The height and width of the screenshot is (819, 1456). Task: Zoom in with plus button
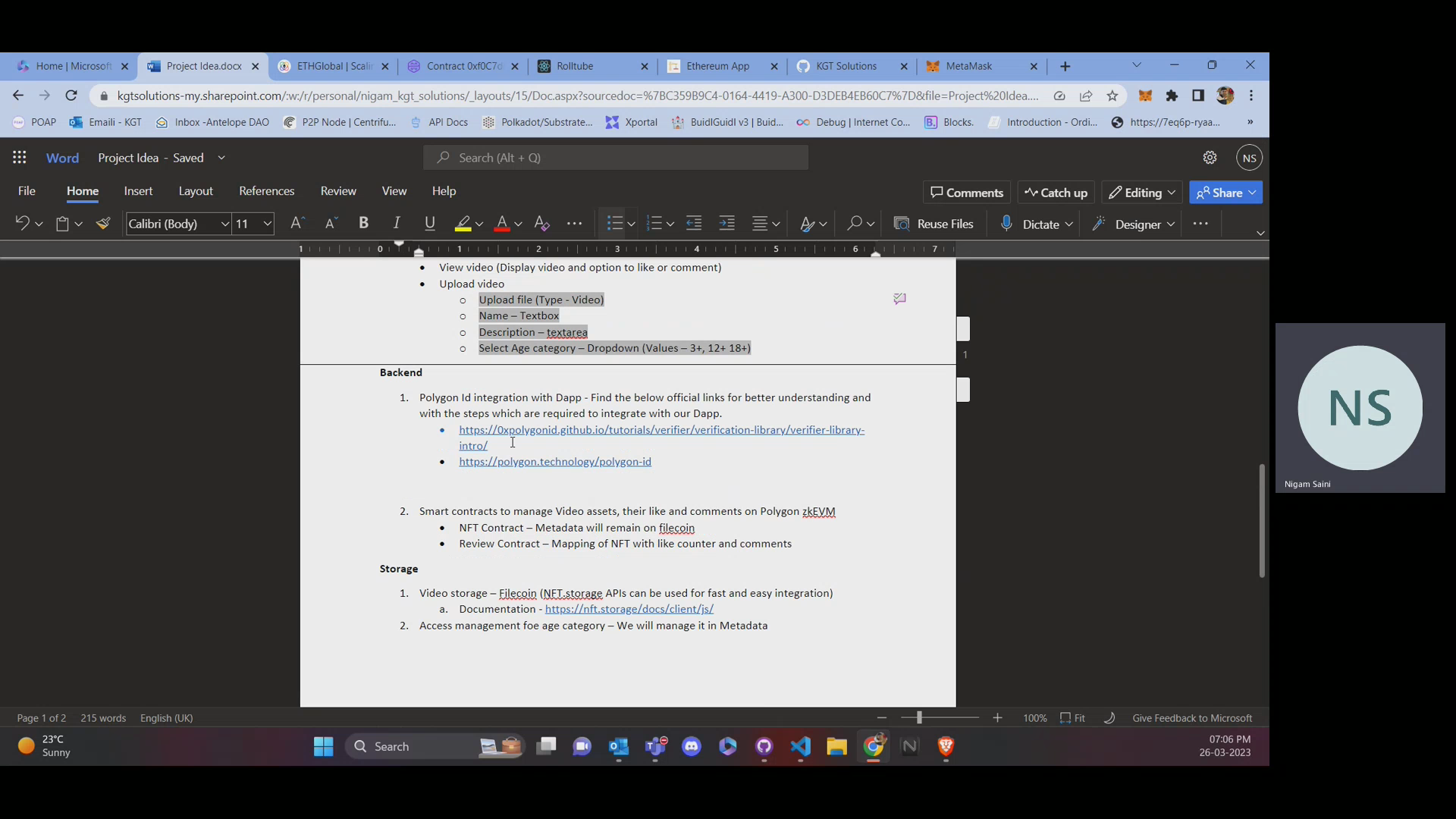[x=997, y=718]
